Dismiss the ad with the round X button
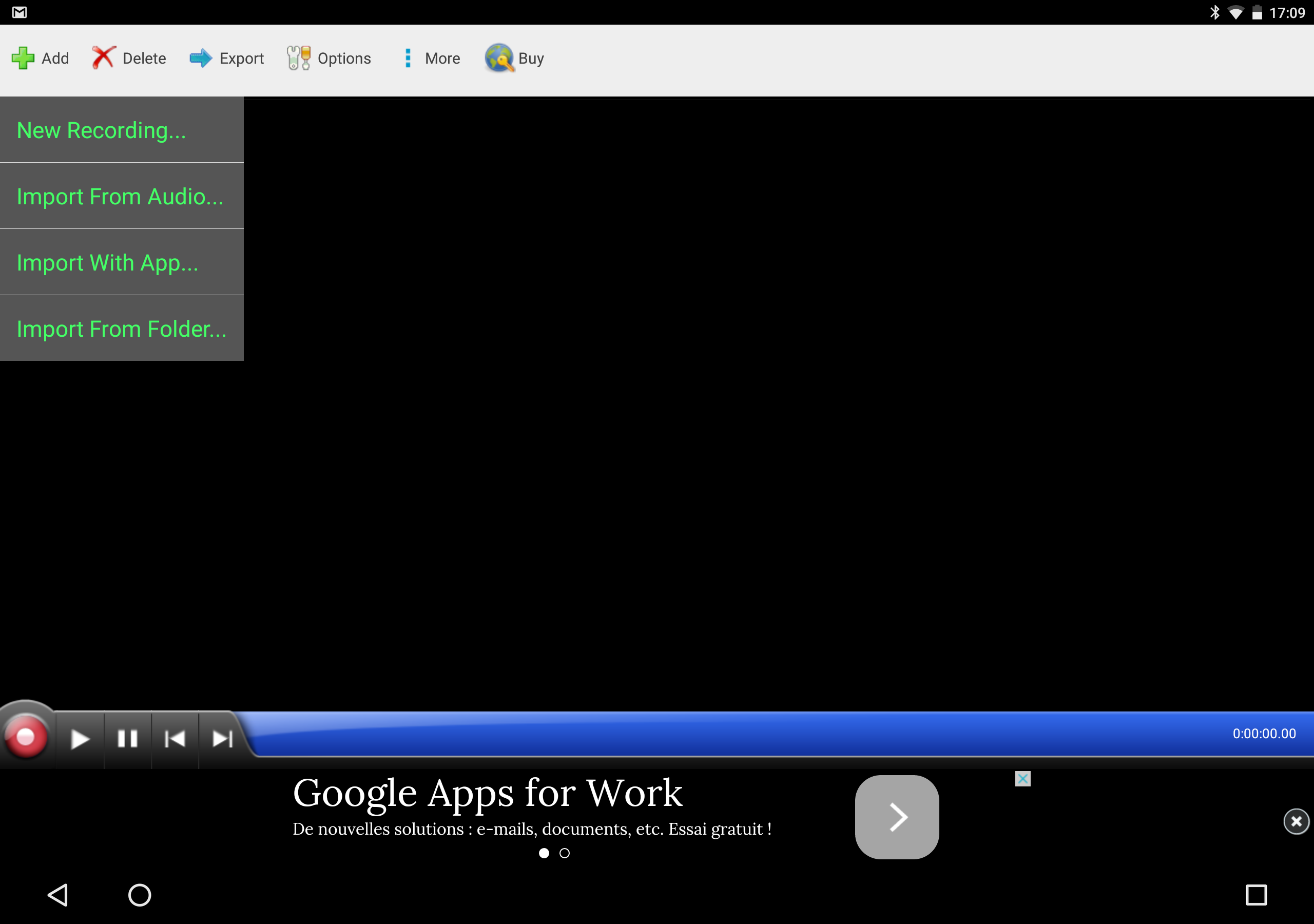Viewport: 1314px width, 924px height. click(x=1296, y=821)
